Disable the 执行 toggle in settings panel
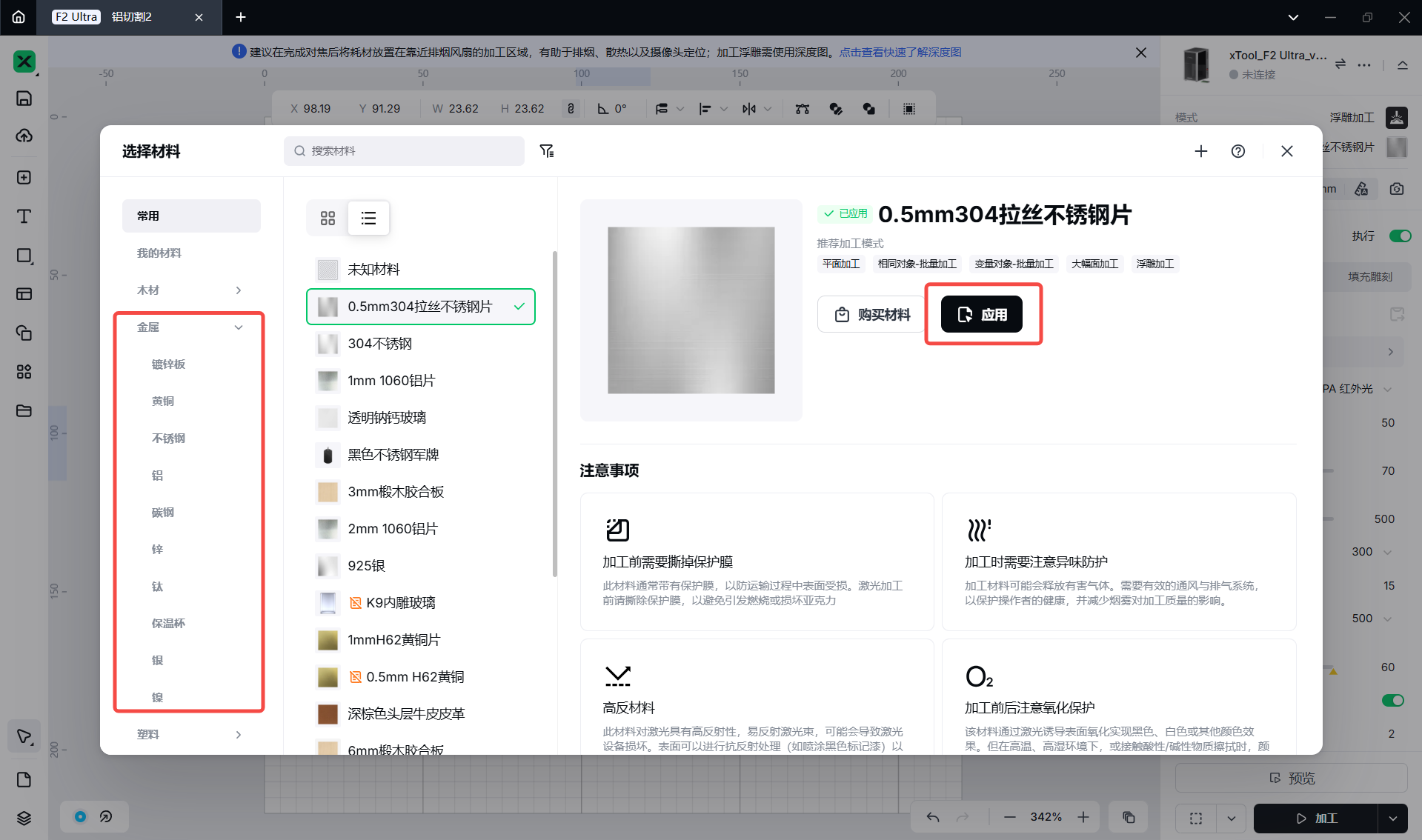The height and width of the screenshot is (840, 1422). (1400, 236)
